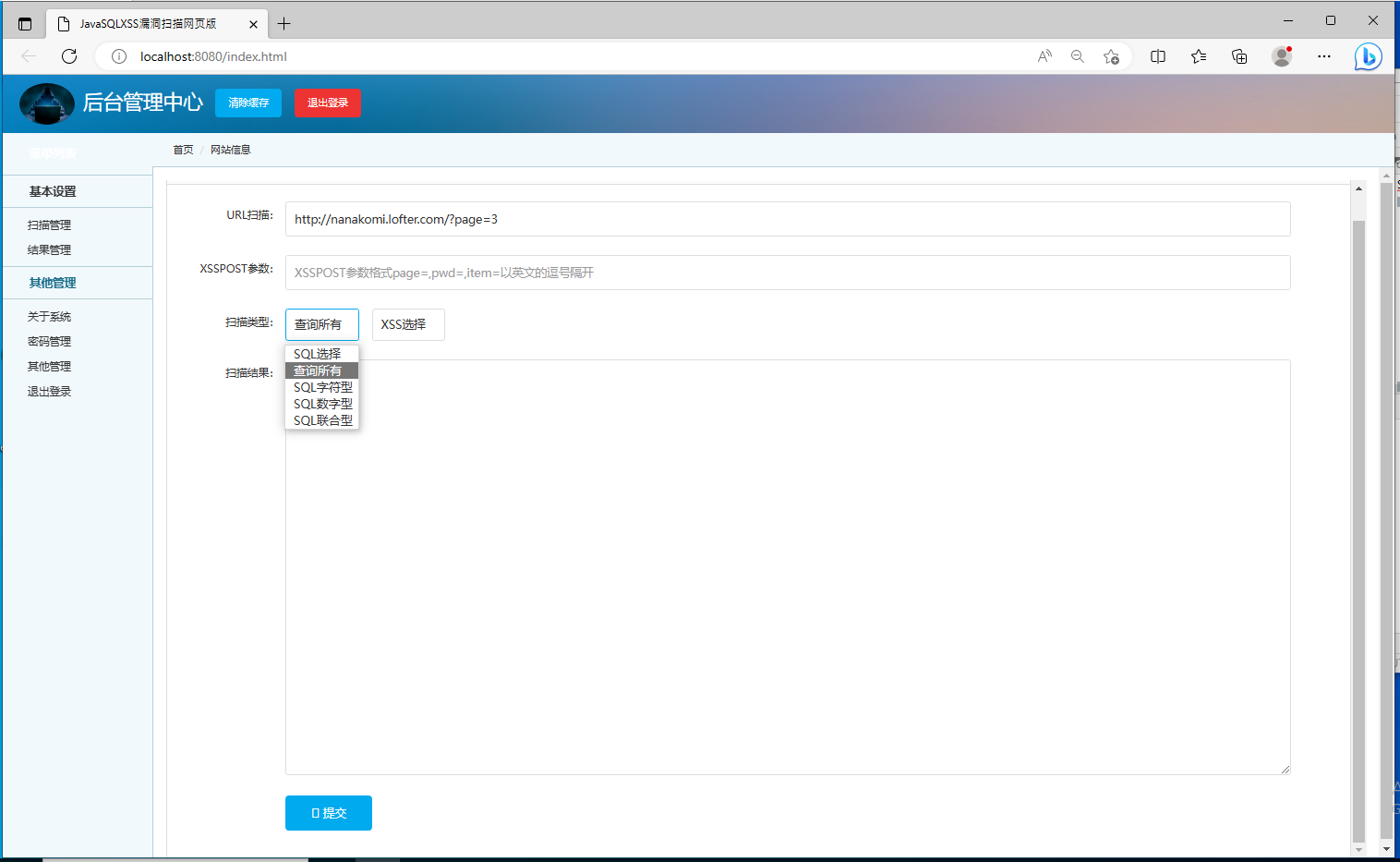This screenshot has width=1400, height=862.
Task: Click the site information icon before localhost:8080
Action: [117, 55]
